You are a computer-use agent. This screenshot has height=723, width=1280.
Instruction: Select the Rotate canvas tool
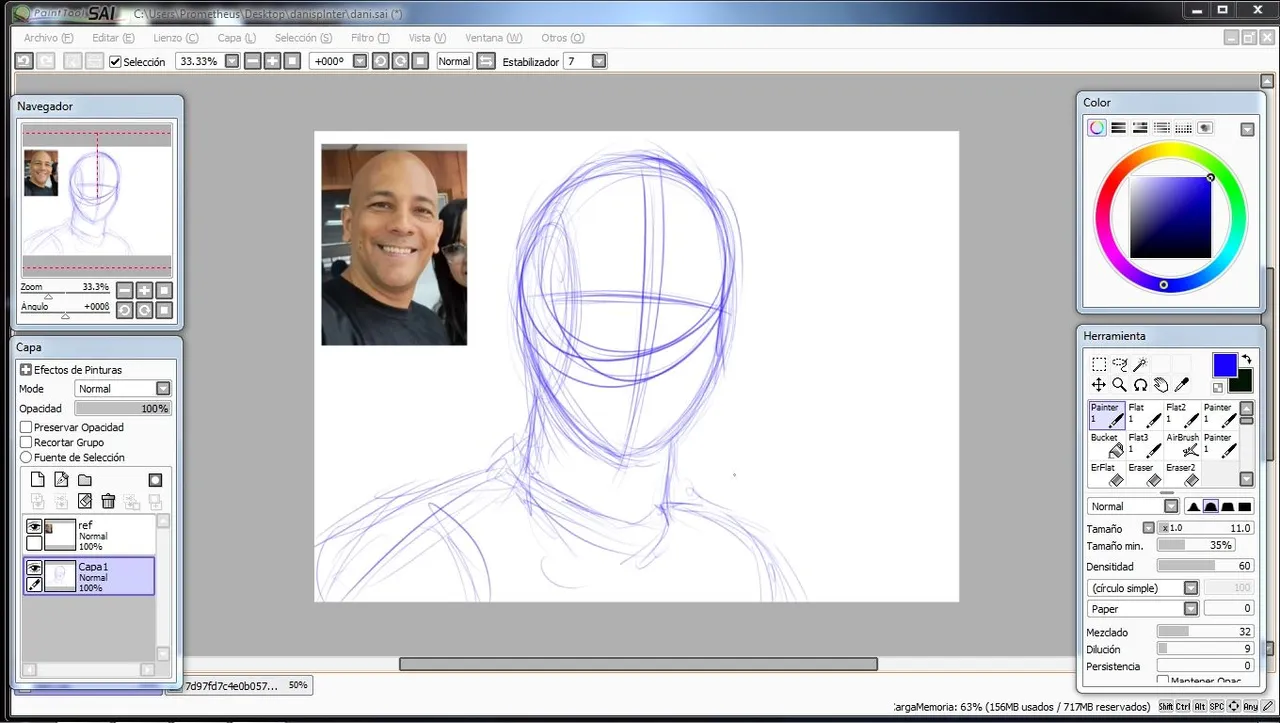tap(1140, 385)
